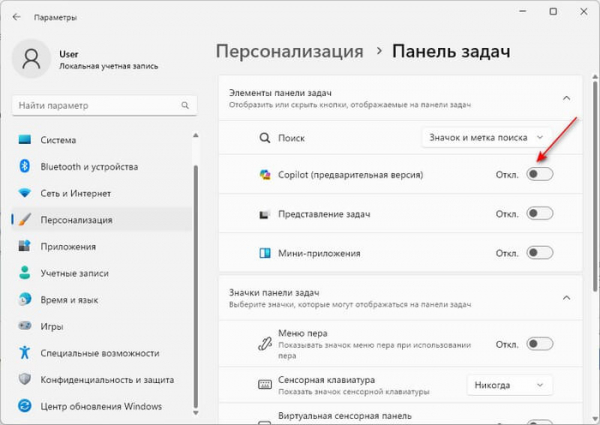Open the Сенсорная клавиатура 'Никогда' dropdown
This screenshot has width=600, height=425.
tap(510, 385)
